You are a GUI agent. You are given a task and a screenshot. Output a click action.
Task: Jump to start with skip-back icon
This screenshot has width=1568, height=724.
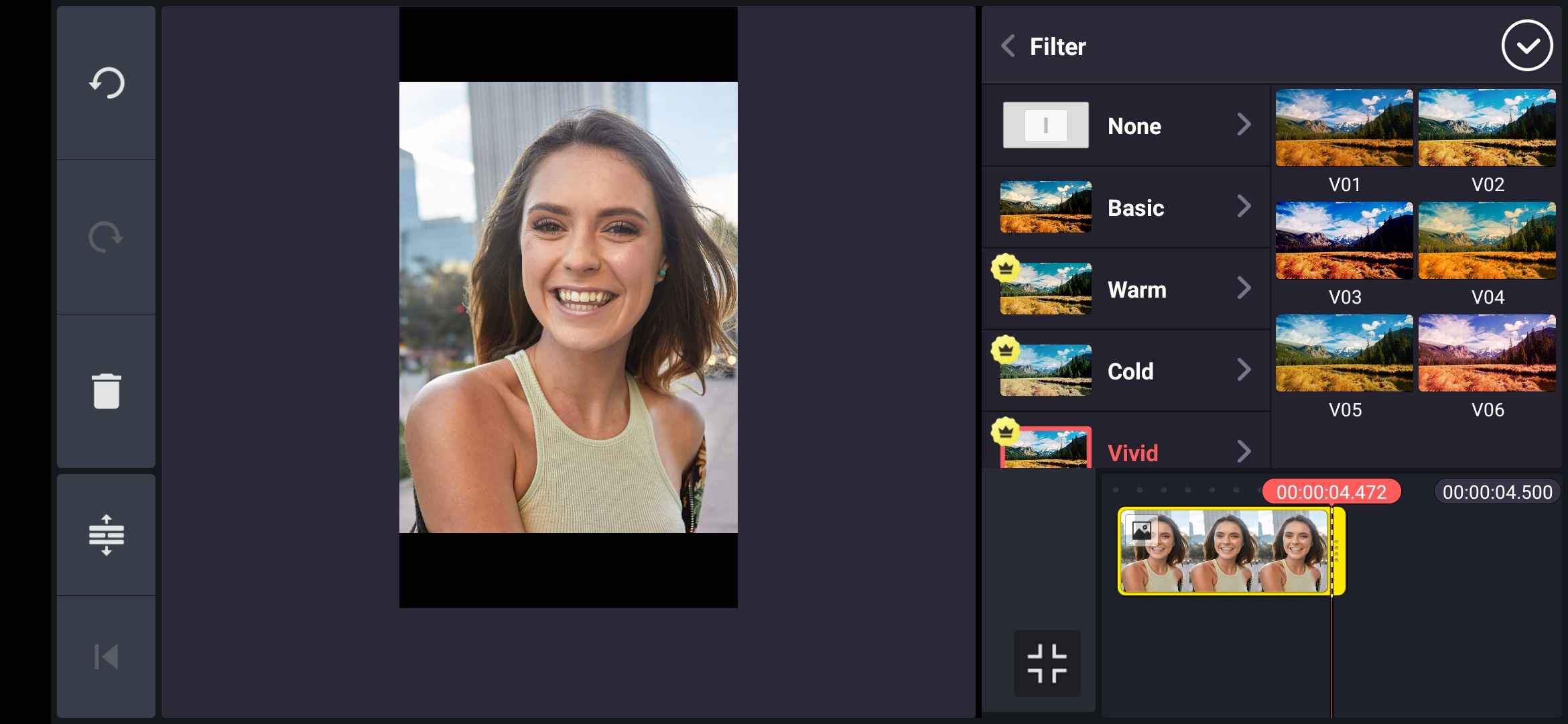click(107, 657)
